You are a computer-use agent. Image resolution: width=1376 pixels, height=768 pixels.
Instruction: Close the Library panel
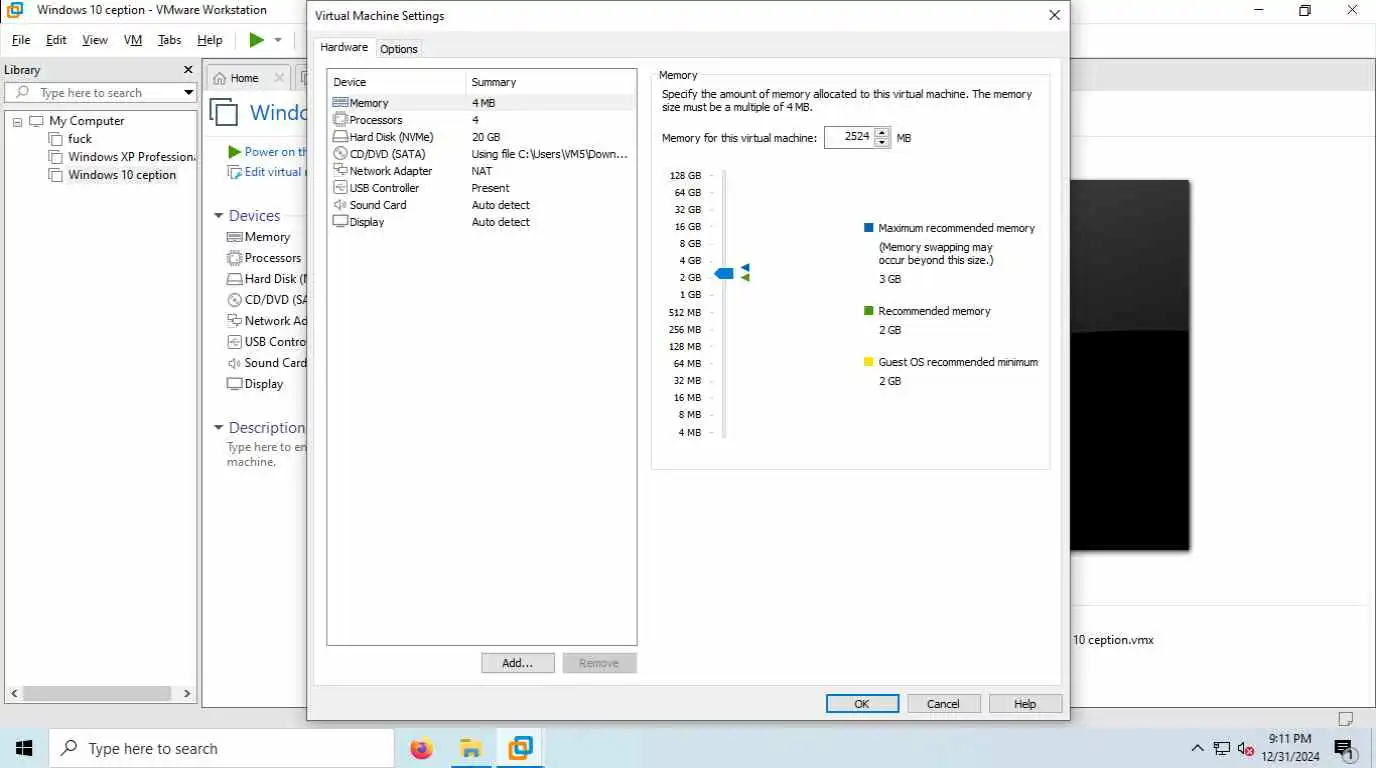tap(187, 70)
